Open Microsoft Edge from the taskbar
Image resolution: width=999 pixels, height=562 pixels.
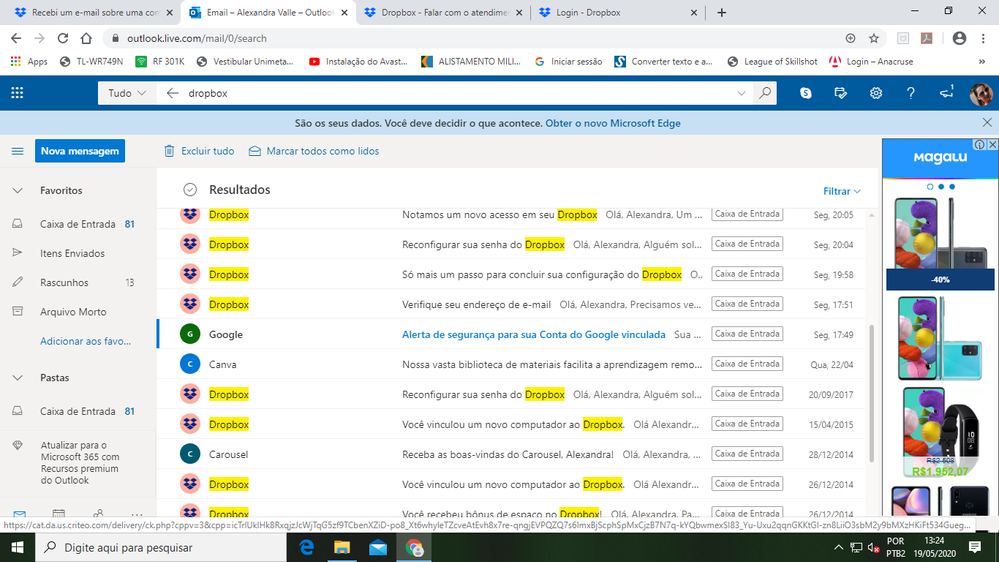pos(306,547)
